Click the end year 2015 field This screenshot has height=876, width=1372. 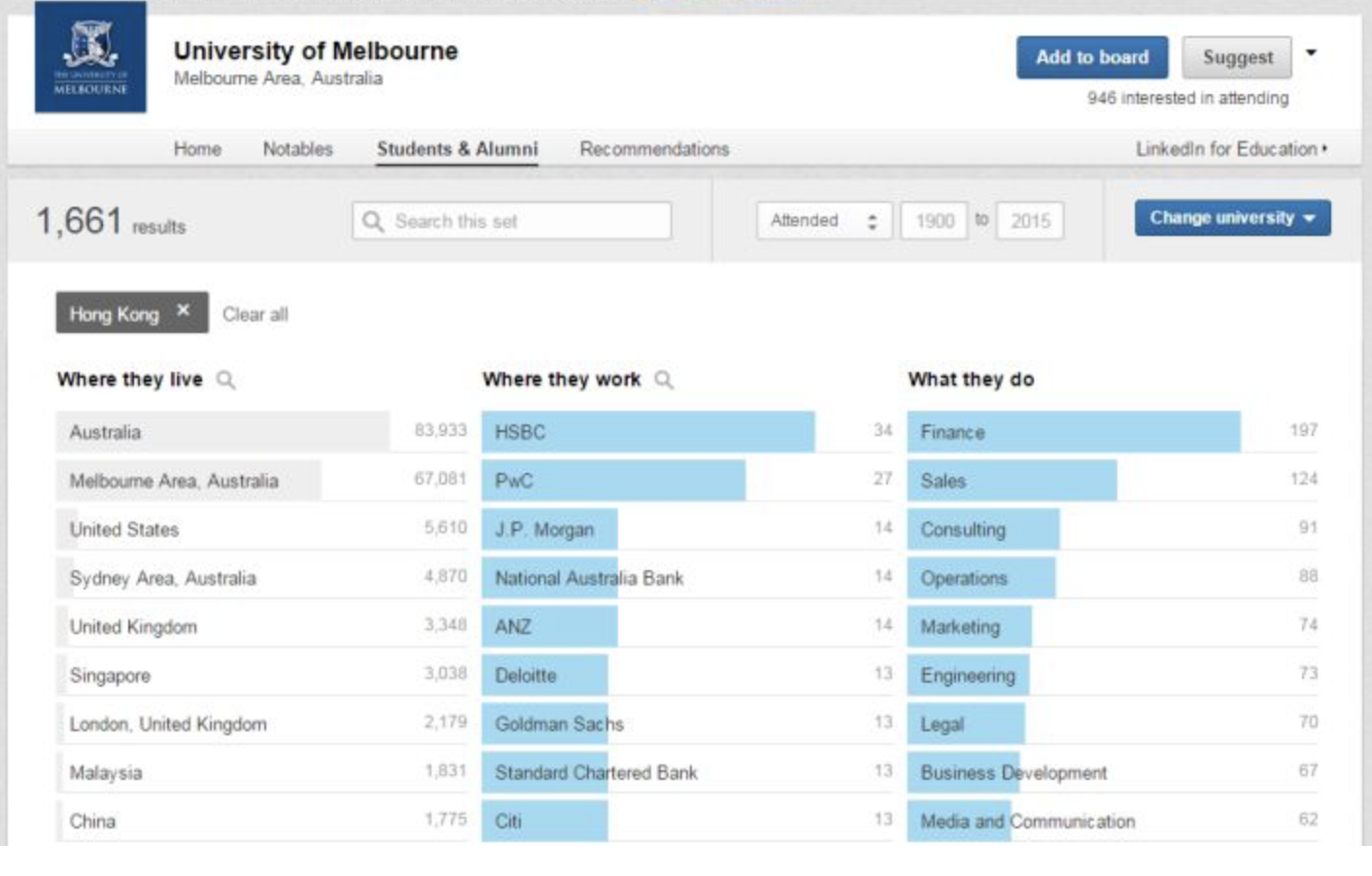tap(1030, 221)
